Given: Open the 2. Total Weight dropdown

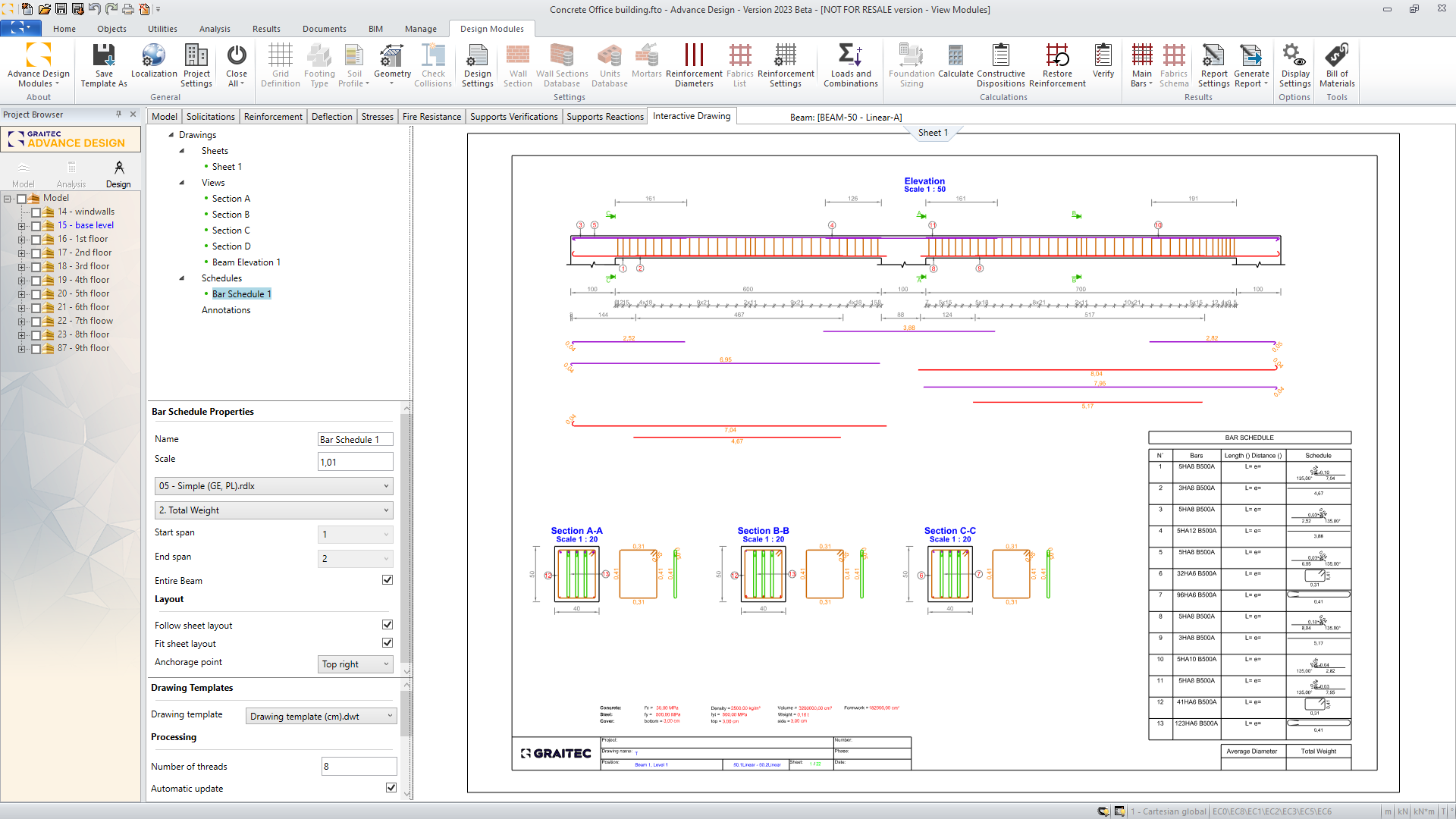Looking at the screenshot, I should tap(274, 510).
